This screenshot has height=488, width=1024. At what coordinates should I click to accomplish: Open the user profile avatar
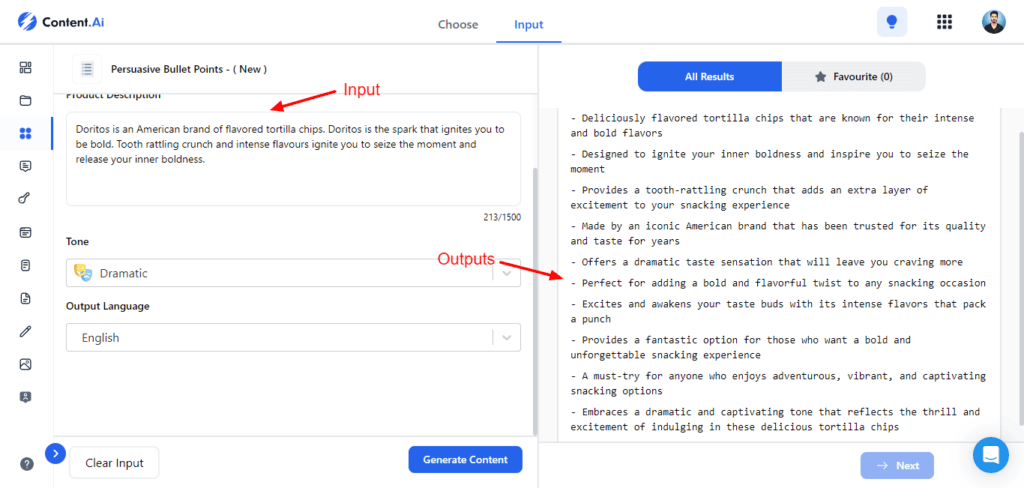[993, 22]
